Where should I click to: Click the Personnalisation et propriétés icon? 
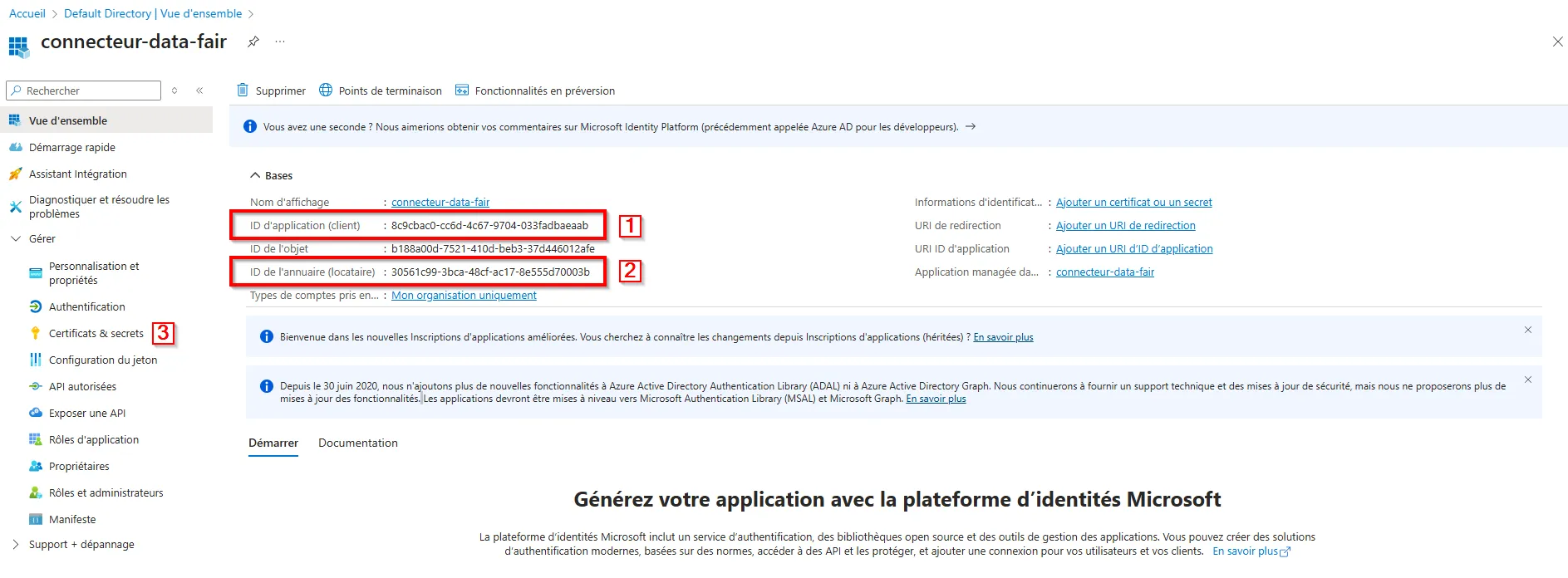pos(35,273)
